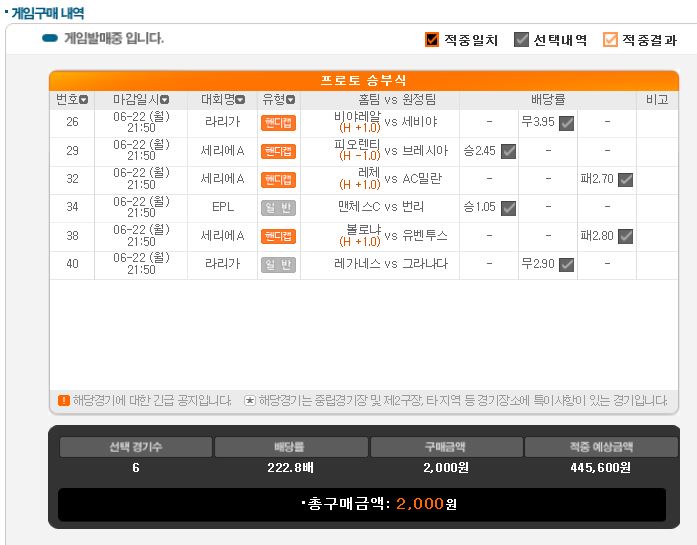Sort by the 마감일시 column arrow
Viewport: 697px width, 545px height.
click(164, 100)
